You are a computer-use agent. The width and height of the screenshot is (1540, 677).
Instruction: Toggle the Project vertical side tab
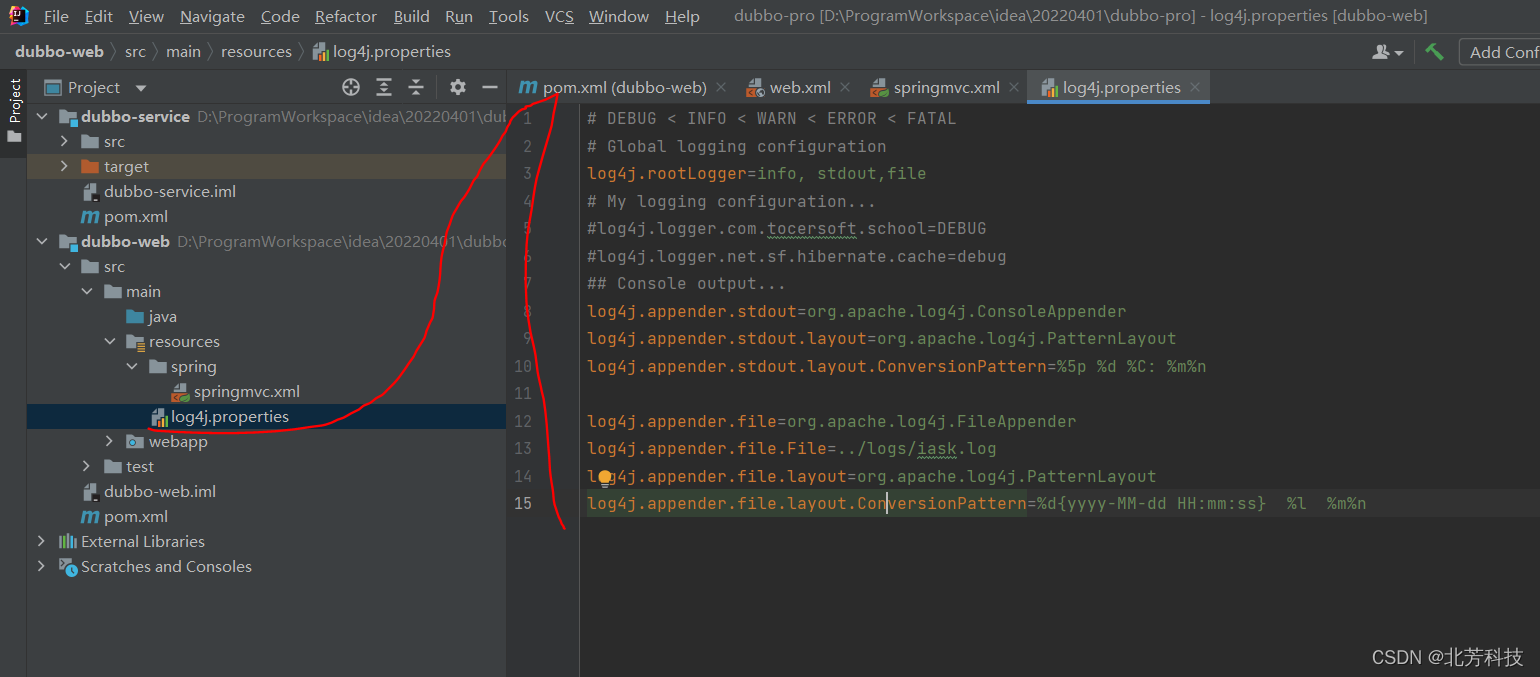tap(14, 110)
